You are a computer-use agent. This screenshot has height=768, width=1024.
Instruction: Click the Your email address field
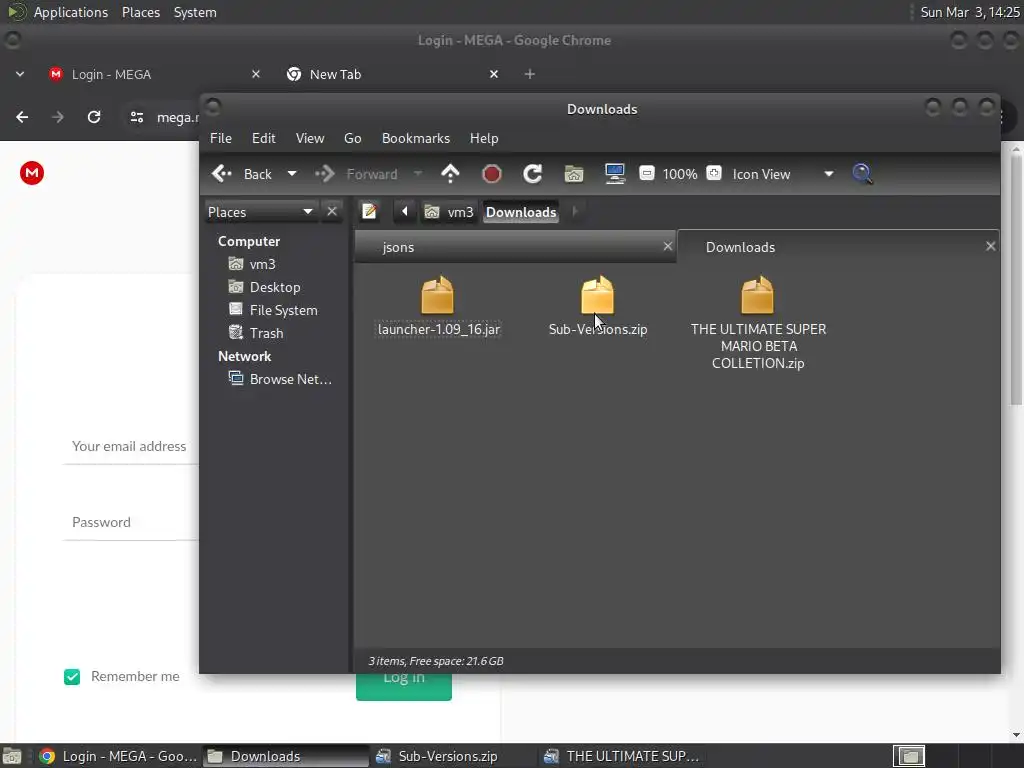[131, 447]
